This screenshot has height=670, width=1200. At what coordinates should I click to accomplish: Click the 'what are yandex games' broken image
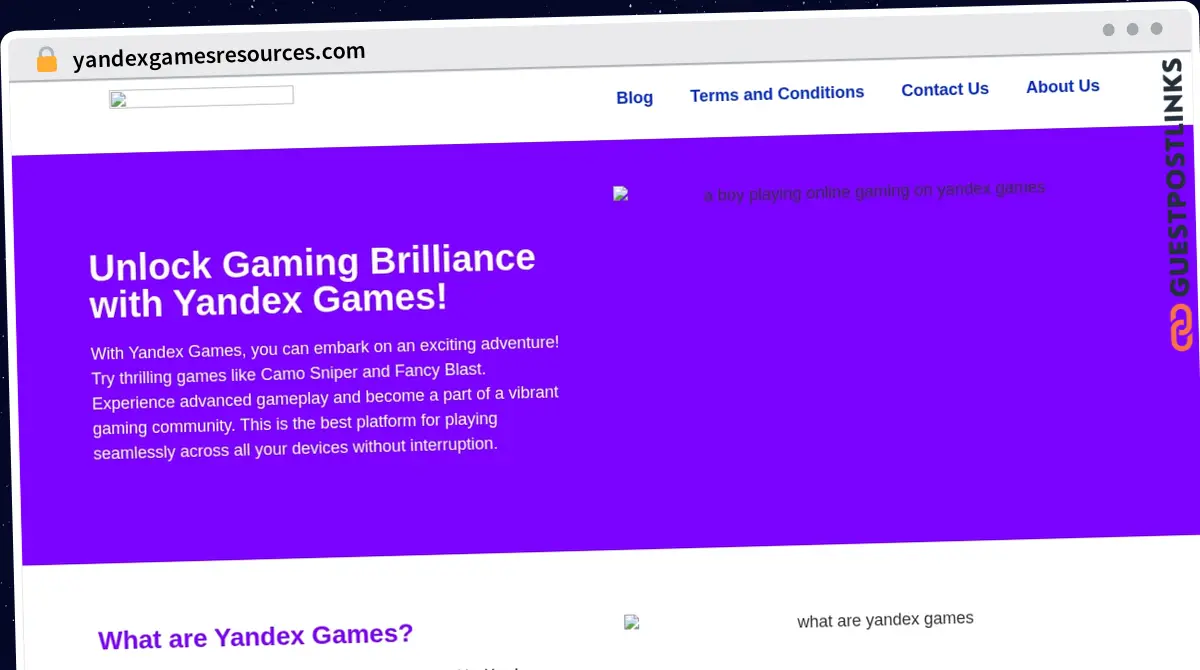click(799, 620)
